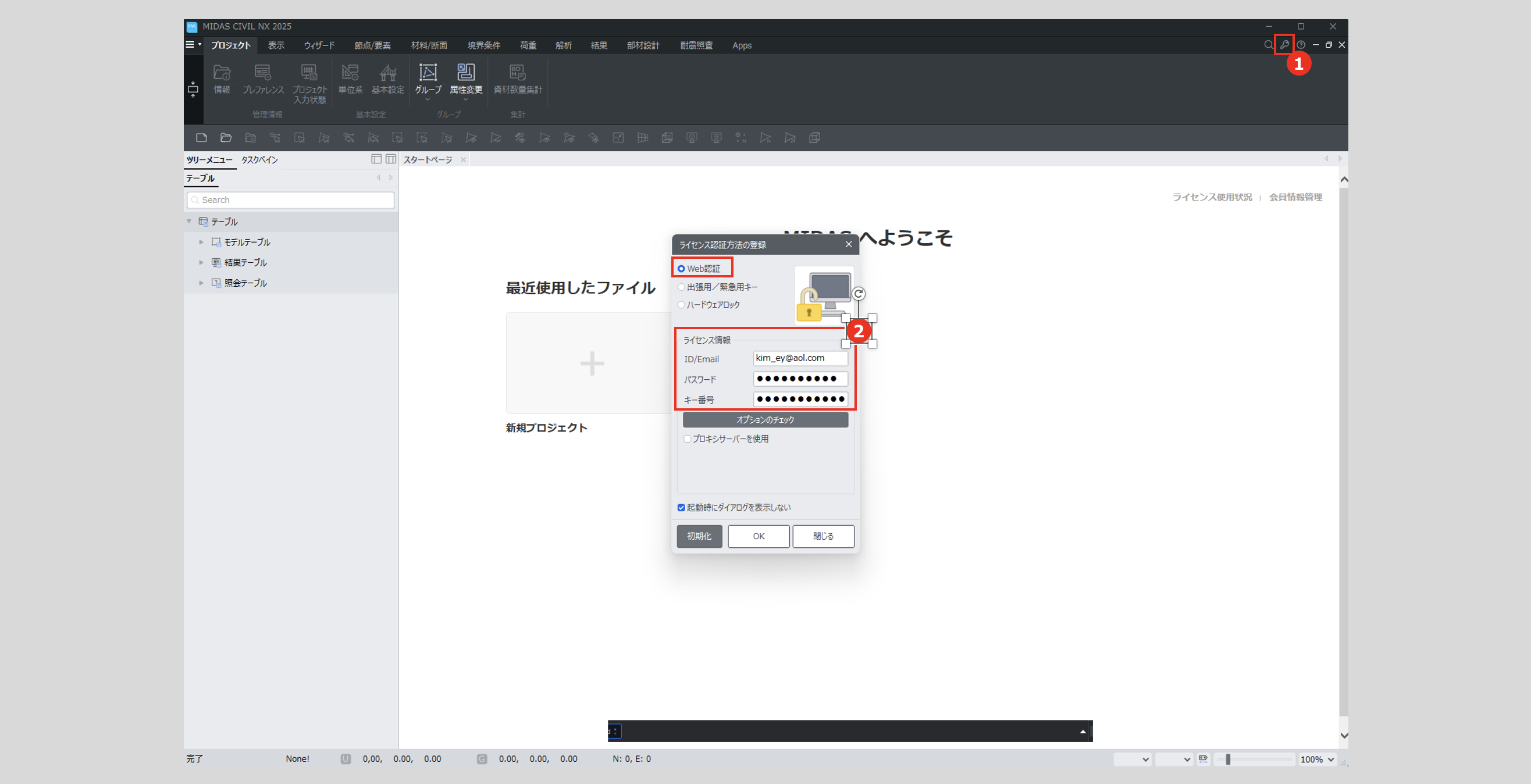Close the ライセンス認証方法の登録 dialog
This screenshot has height=784, width=1531.
(x=848, y=244)
